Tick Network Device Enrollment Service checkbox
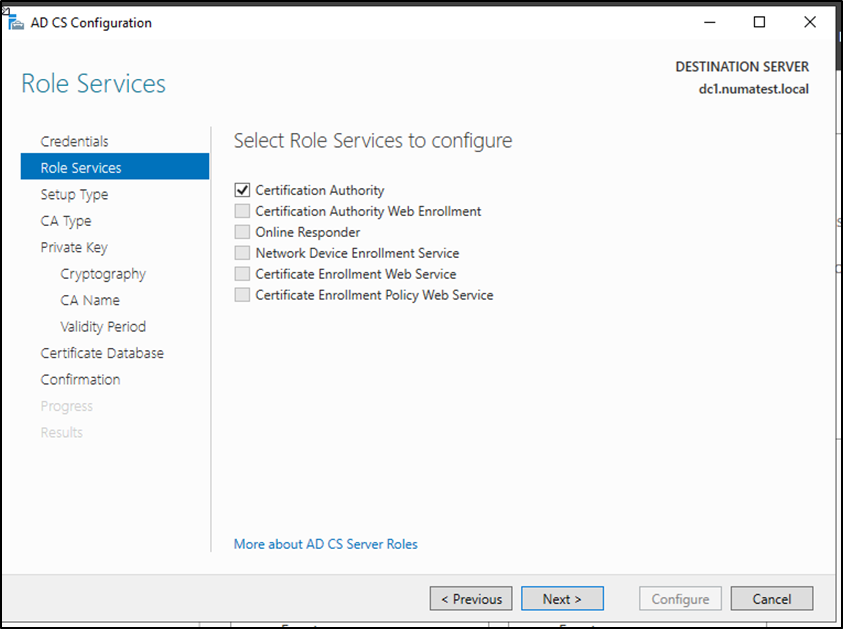This screenshot has height=629, width=843. click(242, 253)
